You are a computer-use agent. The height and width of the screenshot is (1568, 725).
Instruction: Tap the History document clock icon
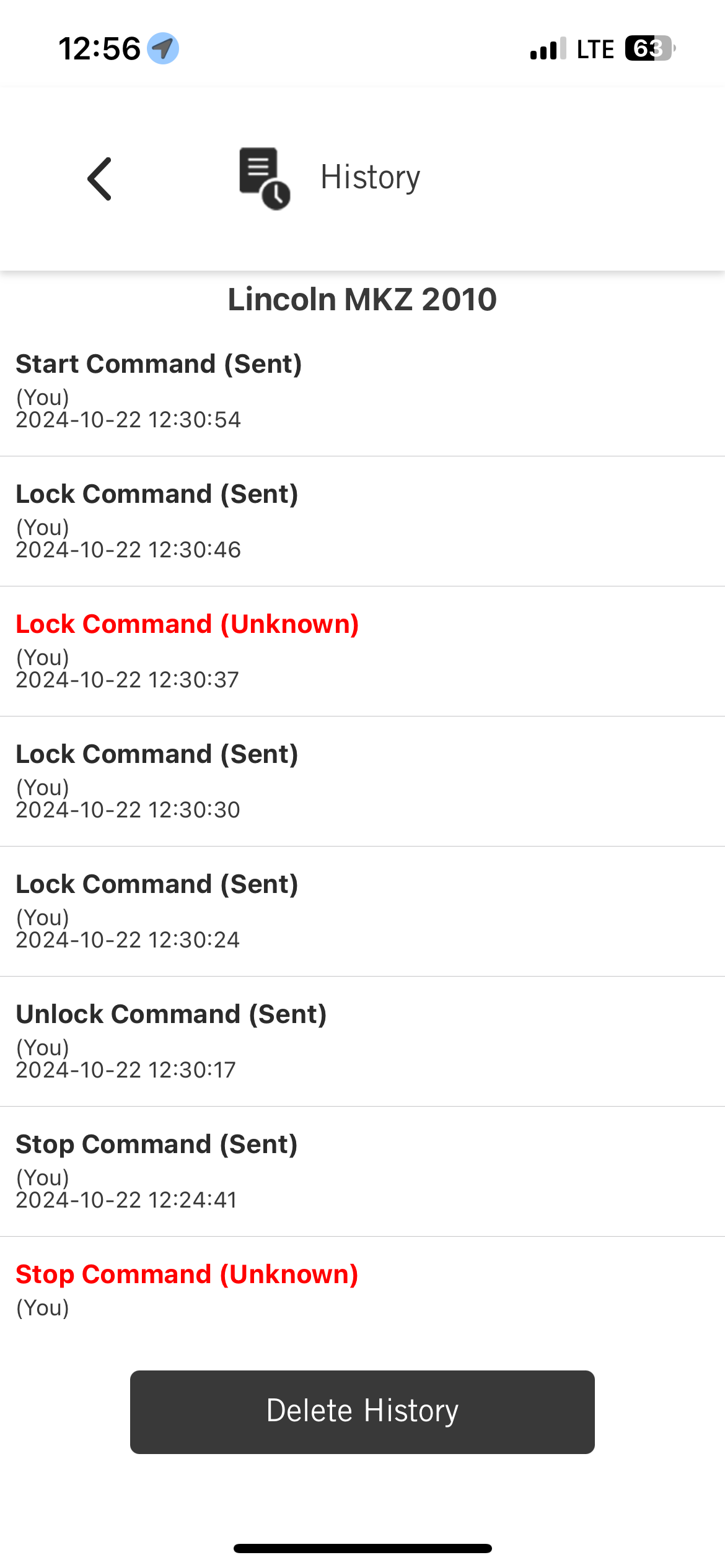click(265, 178)
